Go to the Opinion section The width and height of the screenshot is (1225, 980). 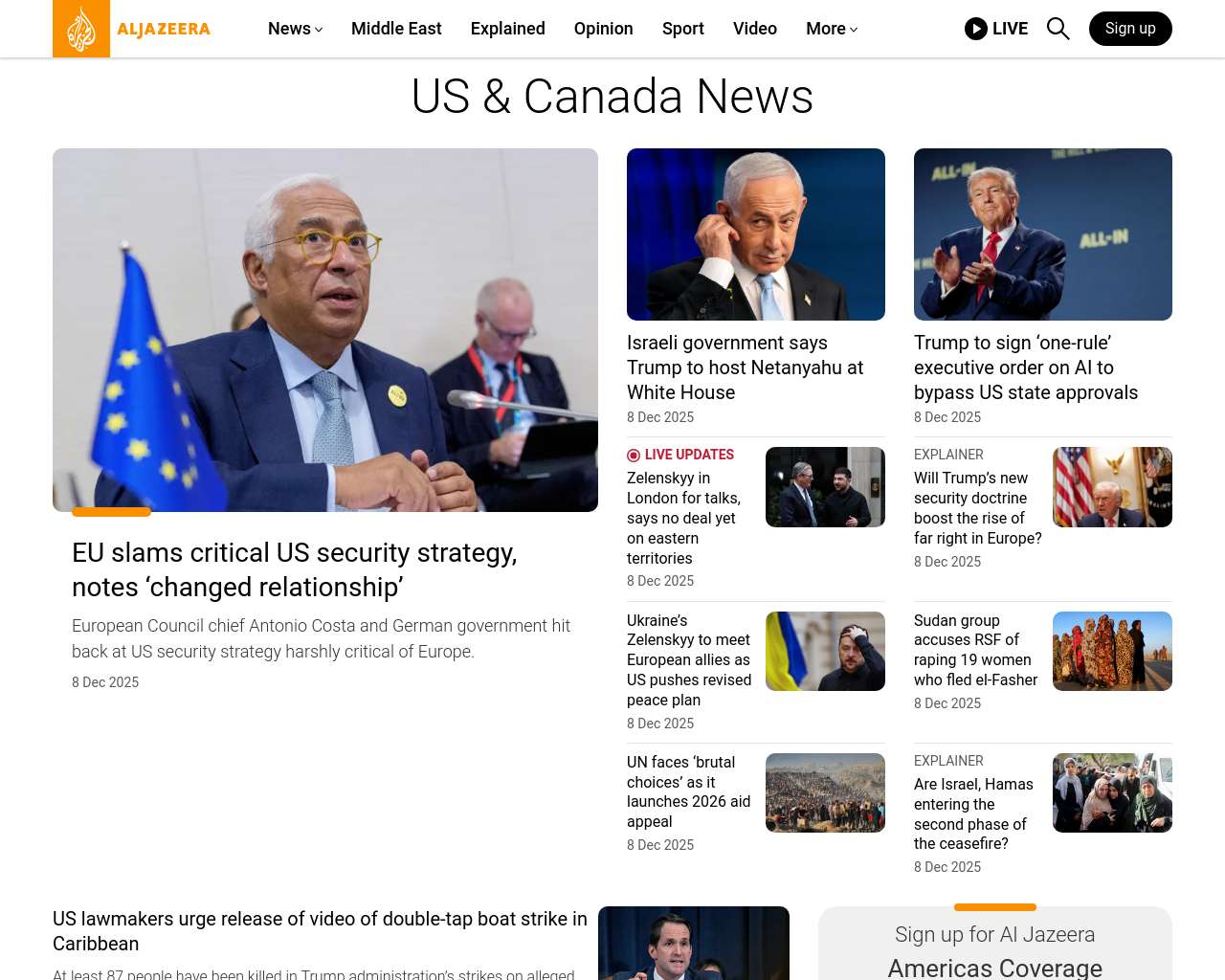point(603,29)
